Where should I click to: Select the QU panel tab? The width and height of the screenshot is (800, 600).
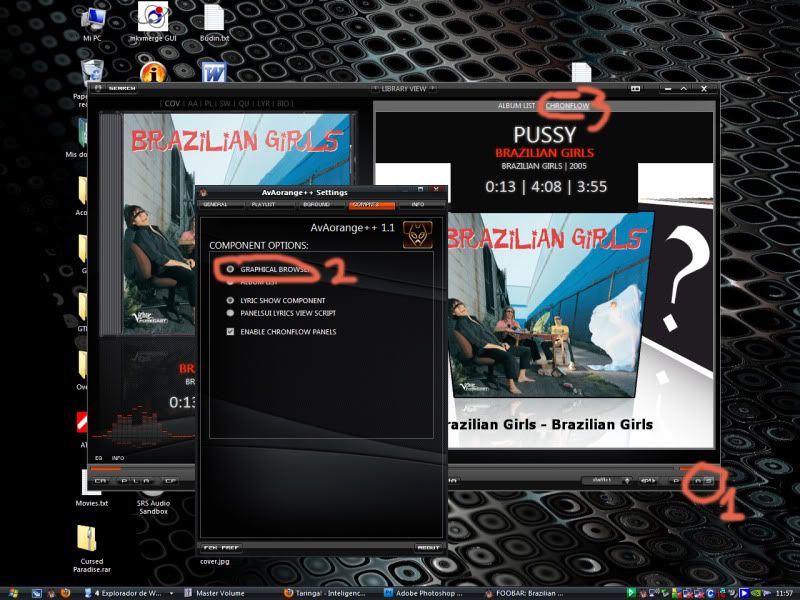[244, 104]
